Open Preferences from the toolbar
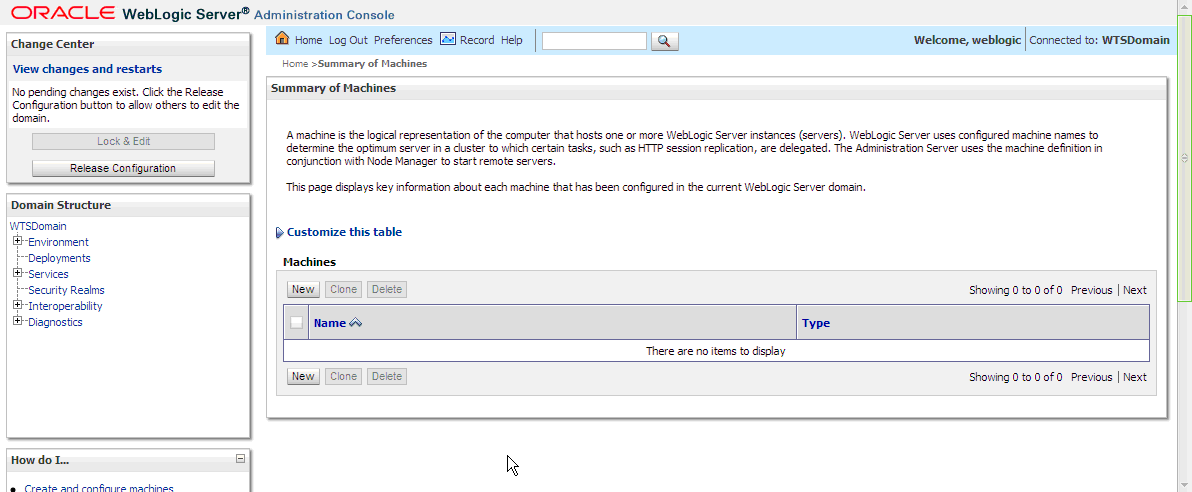This screenshot has height=492, width=1192. [403, 40]
